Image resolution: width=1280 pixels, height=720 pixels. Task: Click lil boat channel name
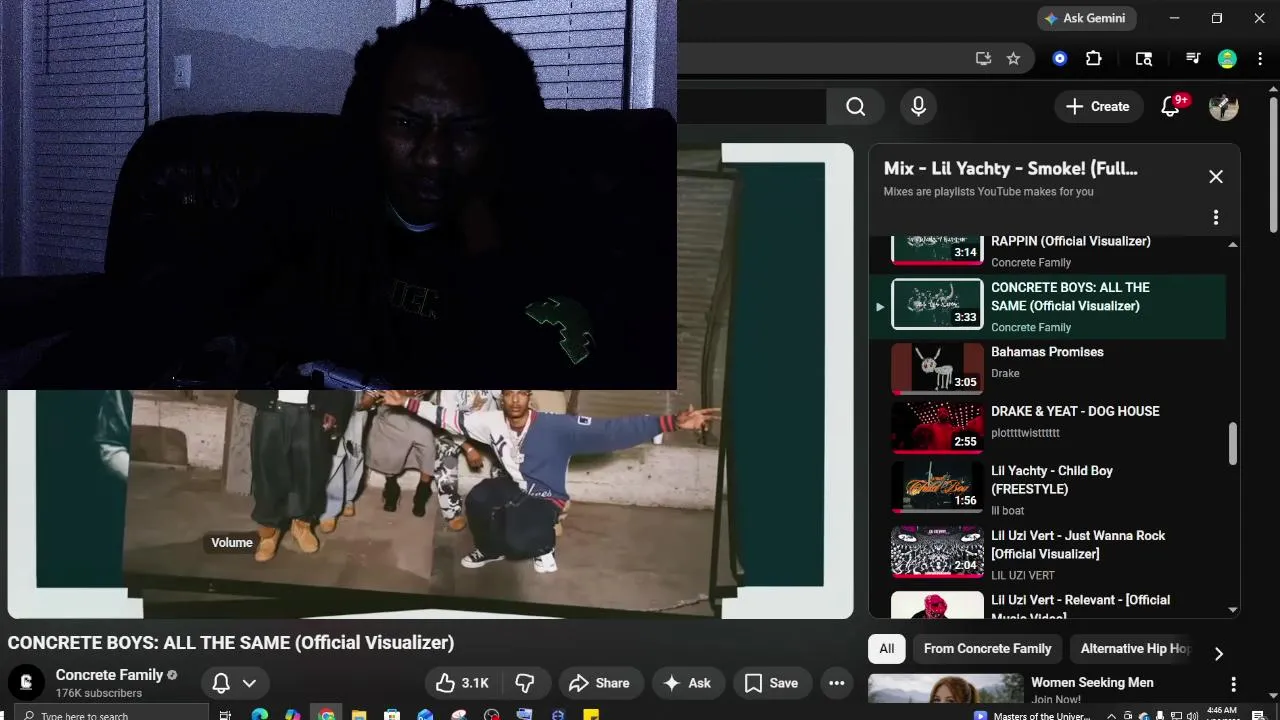coord(1008,510)
